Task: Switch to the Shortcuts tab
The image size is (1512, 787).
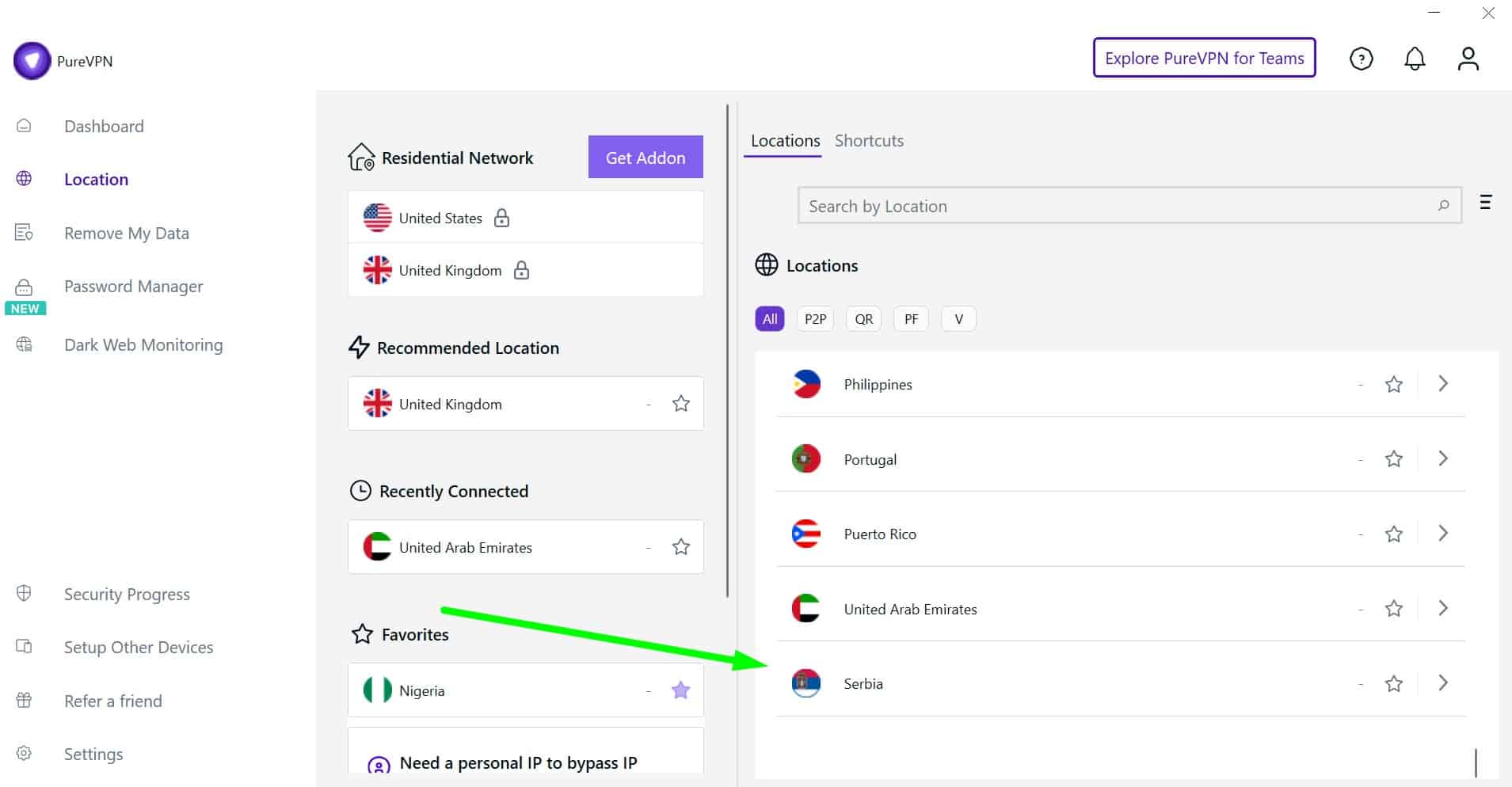Action: (x=869, y=141)
